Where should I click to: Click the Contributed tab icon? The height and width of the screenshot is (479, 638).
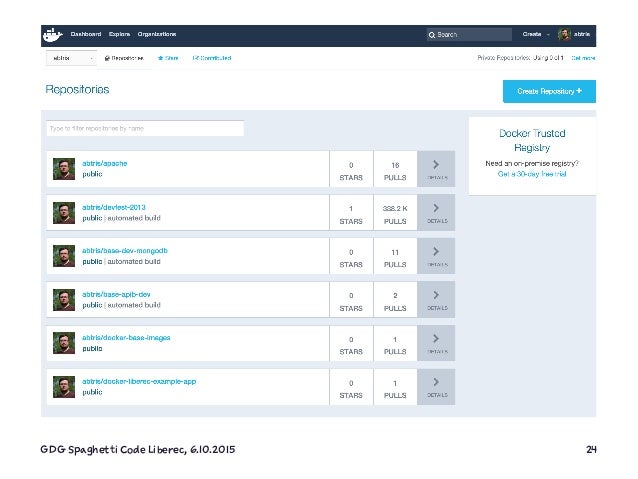click(x=195, y=58)
